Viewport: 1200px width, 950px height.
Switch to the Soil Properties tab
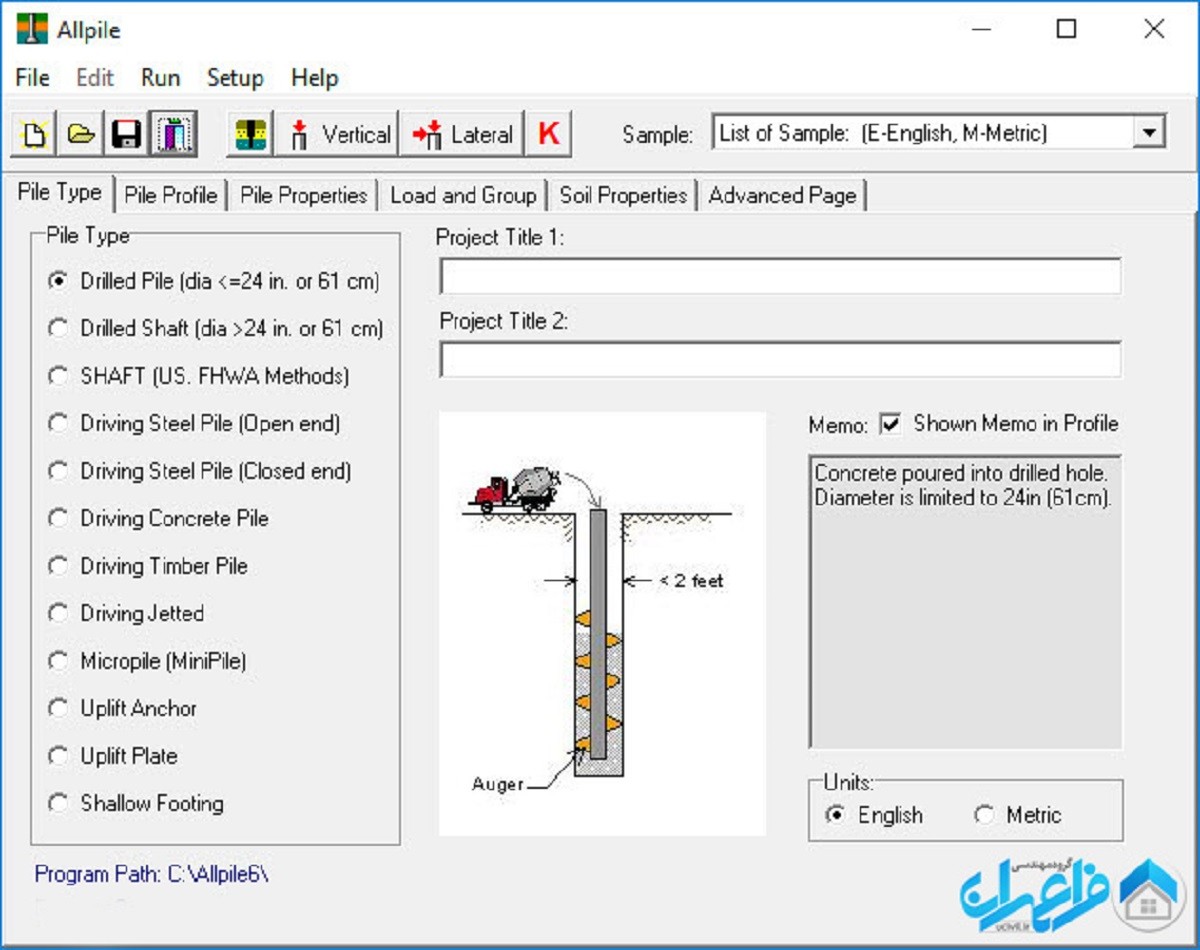coord(623,195)
